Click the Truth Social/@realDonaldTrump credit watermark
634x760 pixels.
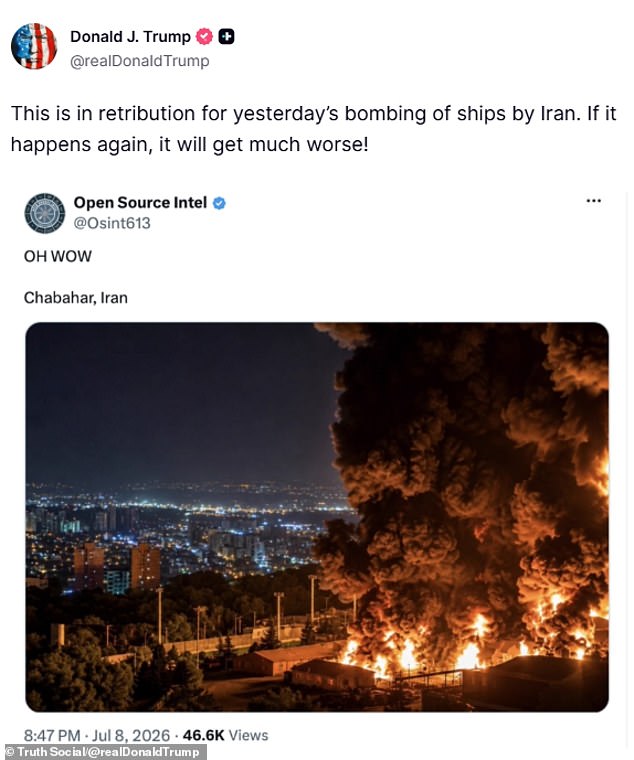105,752
